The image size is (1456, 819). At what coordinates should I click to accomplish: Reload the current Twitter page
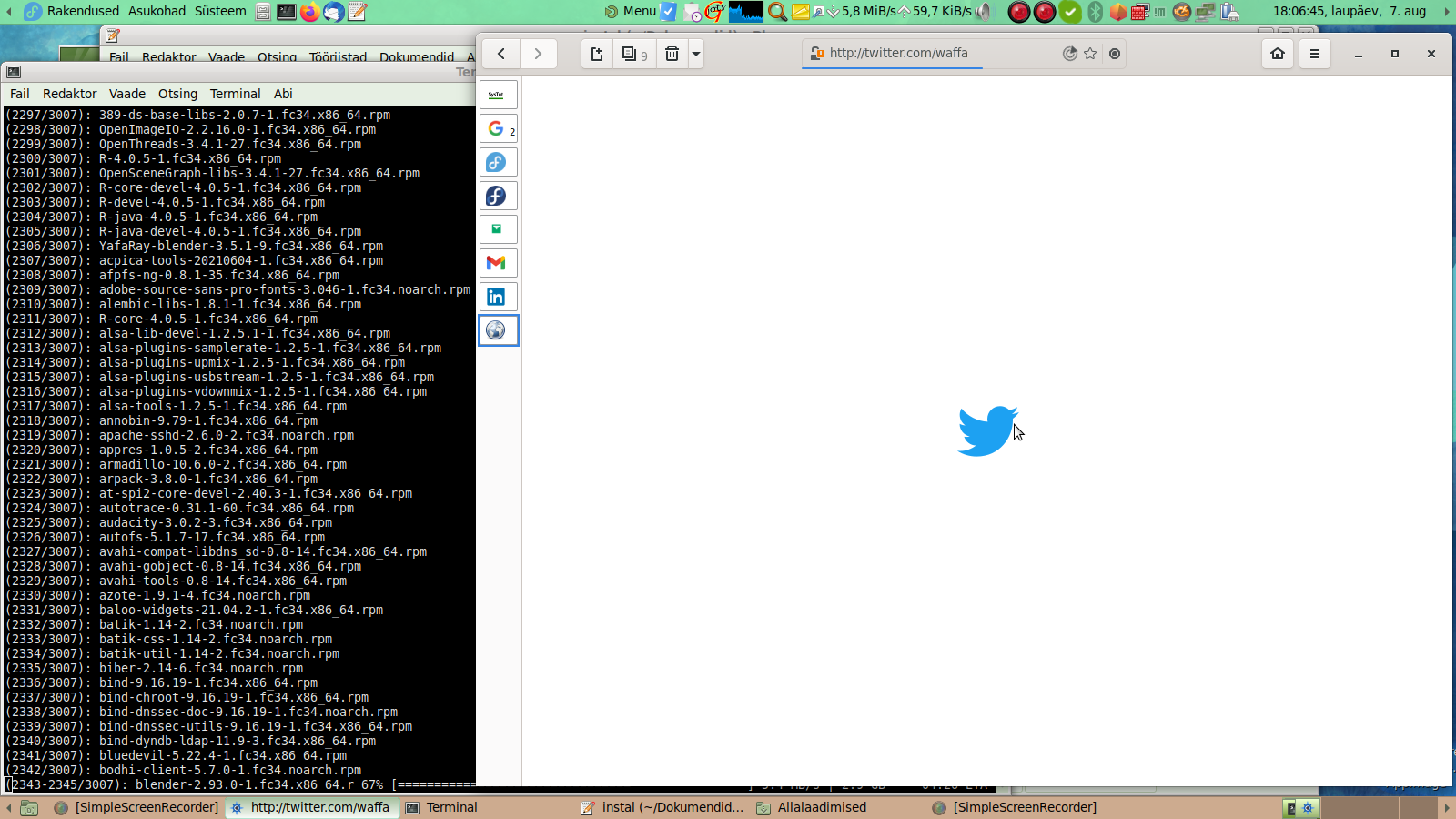[1070, 54]
